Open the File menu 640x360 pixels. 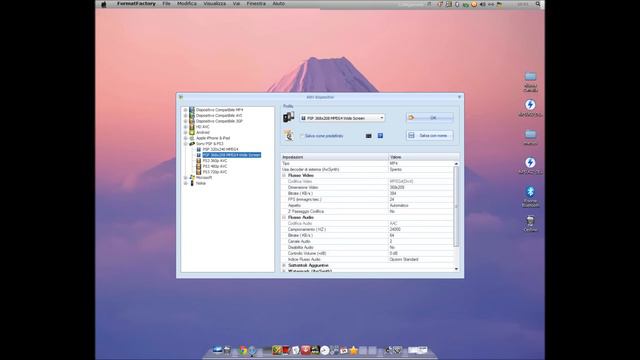167,4
